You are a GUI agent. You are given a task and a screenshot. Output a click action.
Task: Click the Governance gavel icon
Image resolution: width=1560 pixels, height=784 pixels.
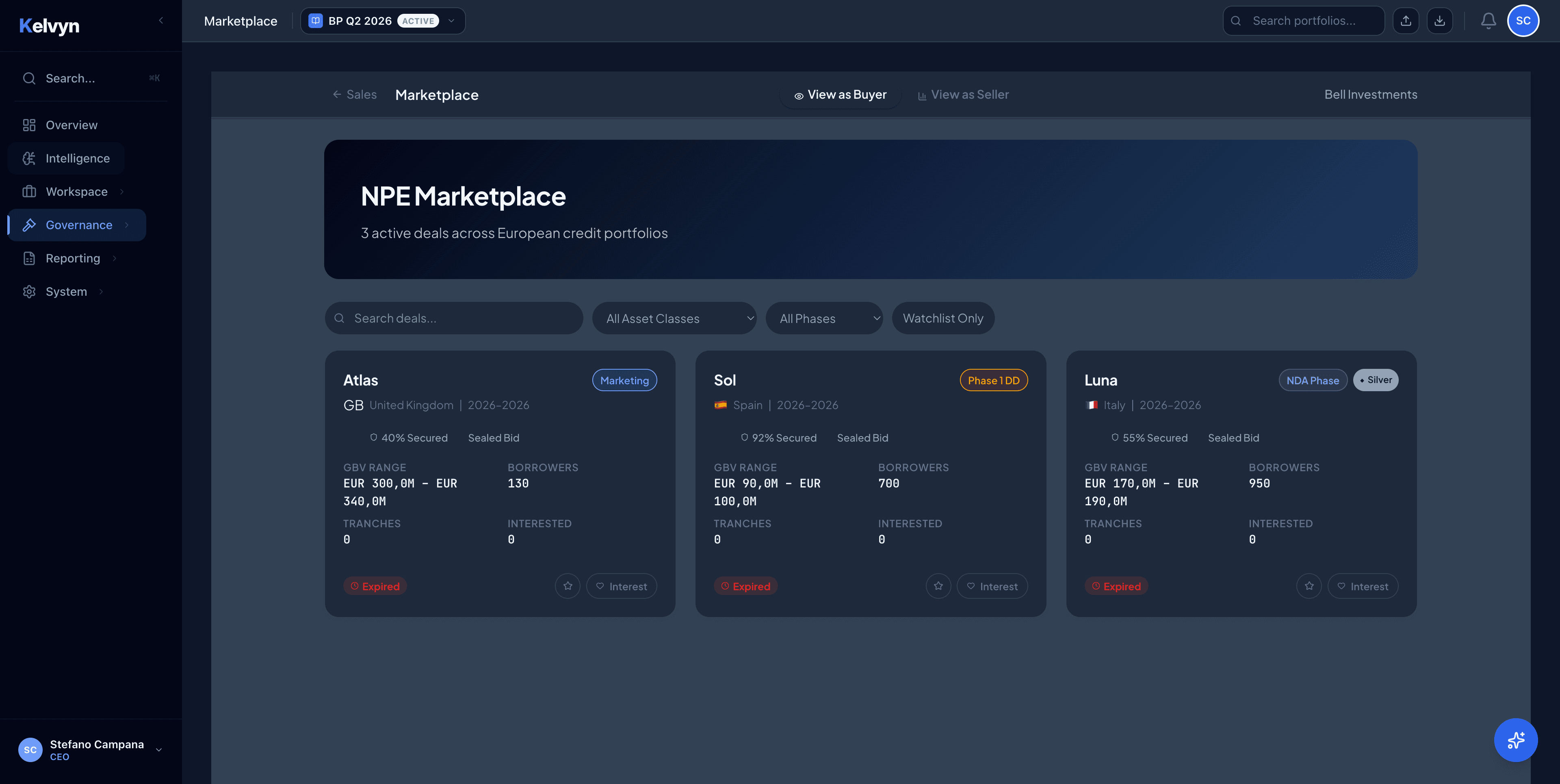(x=29, y=225)
